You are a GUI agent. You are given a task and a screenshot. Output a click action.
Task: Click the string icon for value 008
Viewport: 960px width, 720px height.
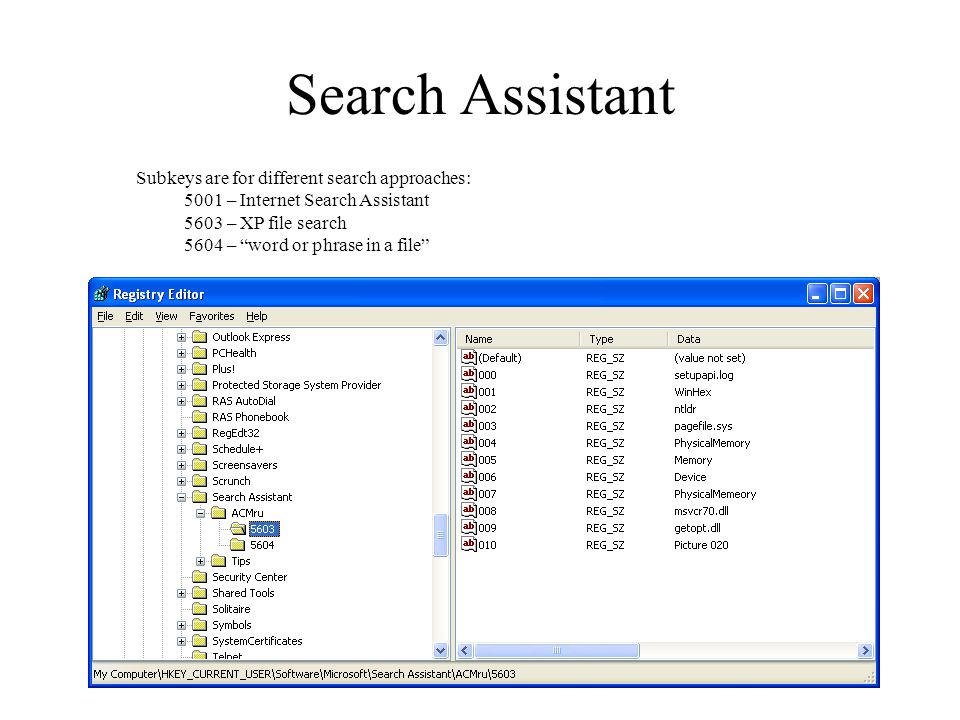pyautogui.click(x=469, y=511)
